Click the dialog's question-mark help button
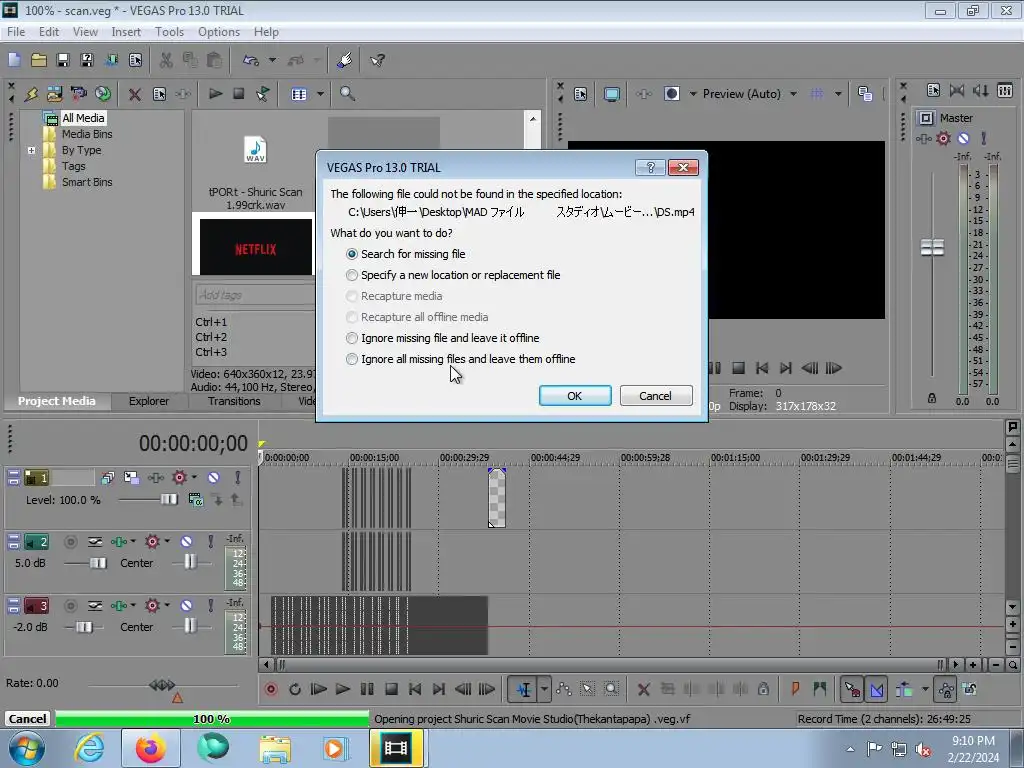The width and height of the screenshot is (1024, 768). pyautogui.click(x=650, y=168)
